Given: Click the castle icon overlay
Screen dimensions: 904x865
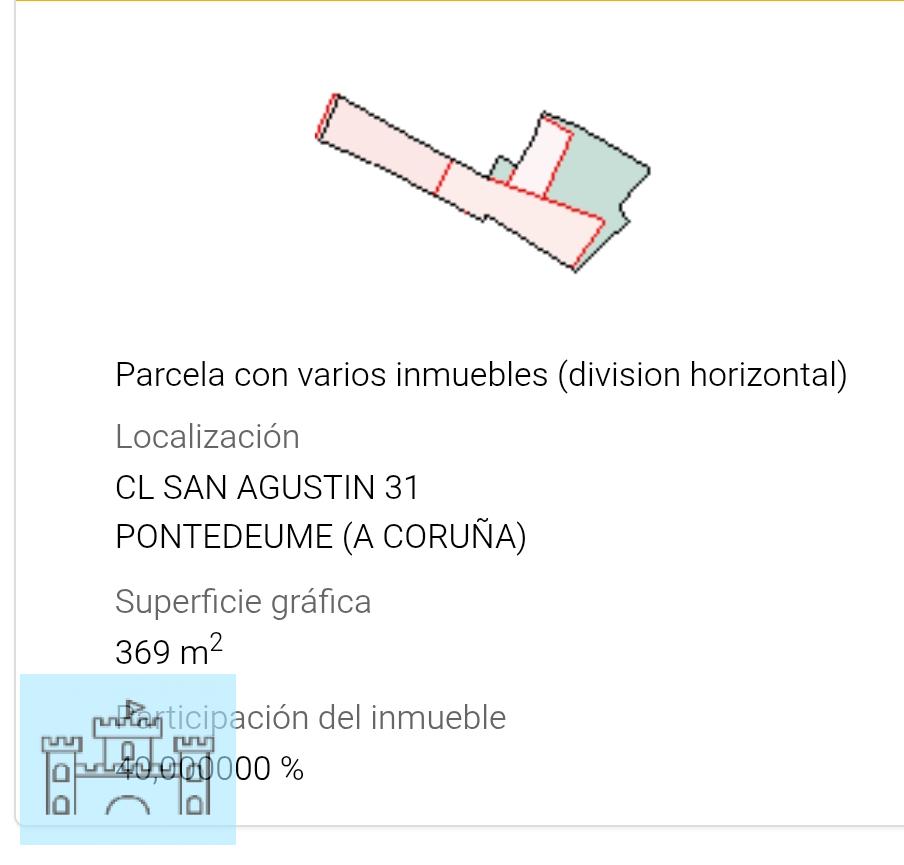Looking at the screenshot, I should click(128, 760).
